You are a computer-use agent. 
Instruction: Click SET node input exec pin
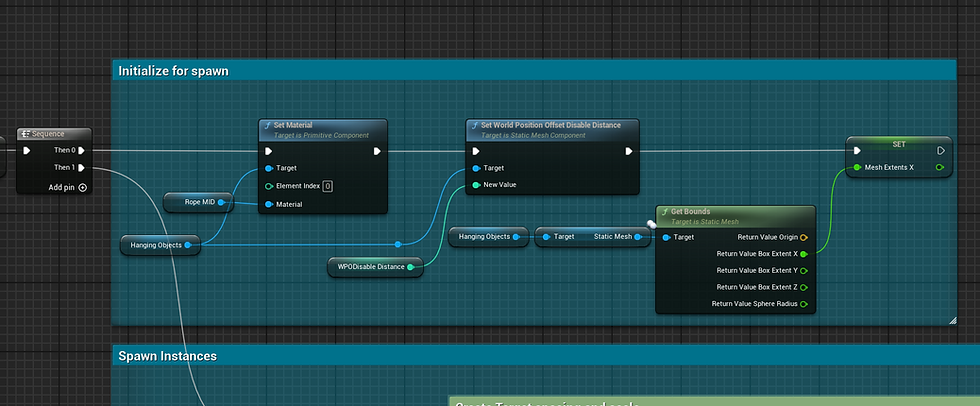click(857, 151)
